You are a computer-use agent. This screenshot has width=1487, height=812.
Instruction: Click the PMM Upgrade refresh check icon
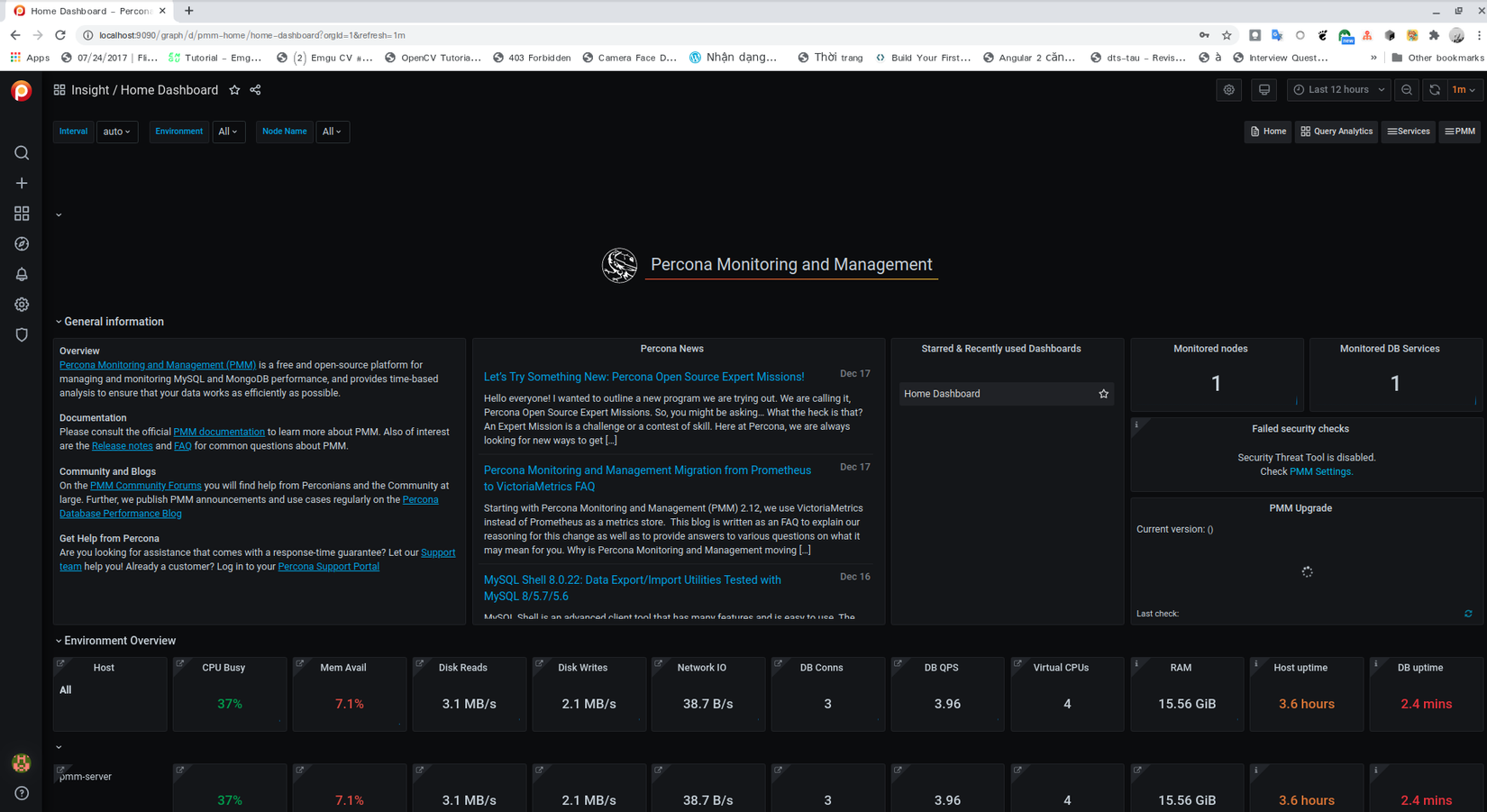click(x=1468, y=614)
